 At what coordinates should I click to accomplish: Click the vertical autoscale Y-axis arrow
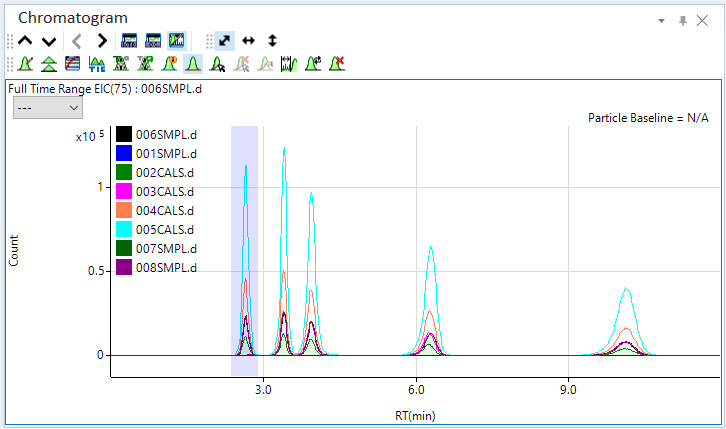(272, 41)
